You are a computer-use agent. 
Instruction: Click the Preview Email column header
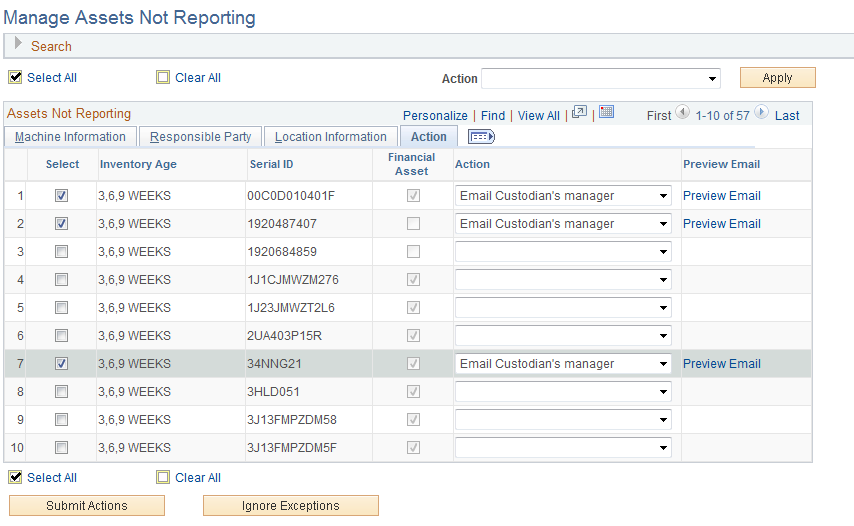pyautogui.click(x=722, y=164)
